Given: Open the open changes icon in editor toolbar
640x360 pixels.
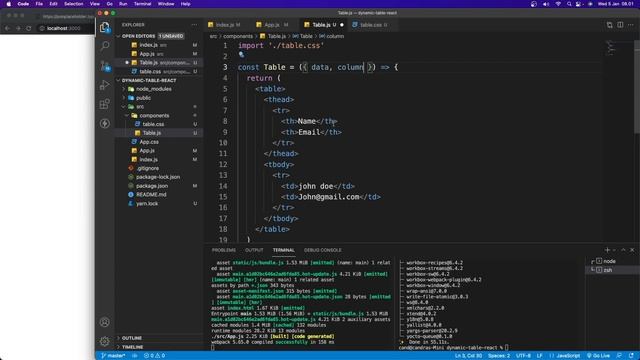Looking at the screenshot, I should pyautogui.click(x=609, y=25).
